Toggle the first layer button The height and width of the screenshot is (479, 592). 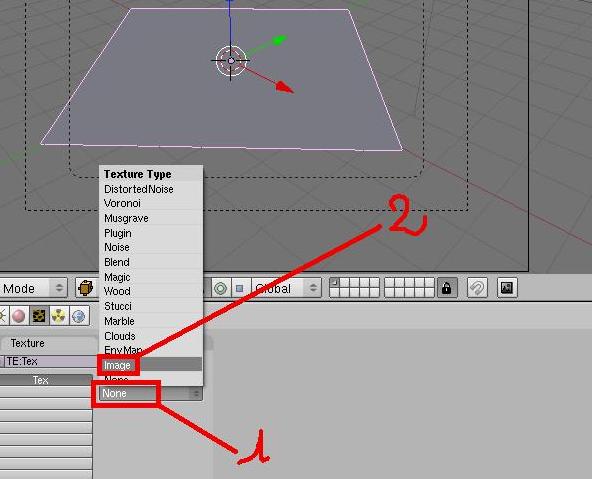pyautogui.click(x=335, y=283)
